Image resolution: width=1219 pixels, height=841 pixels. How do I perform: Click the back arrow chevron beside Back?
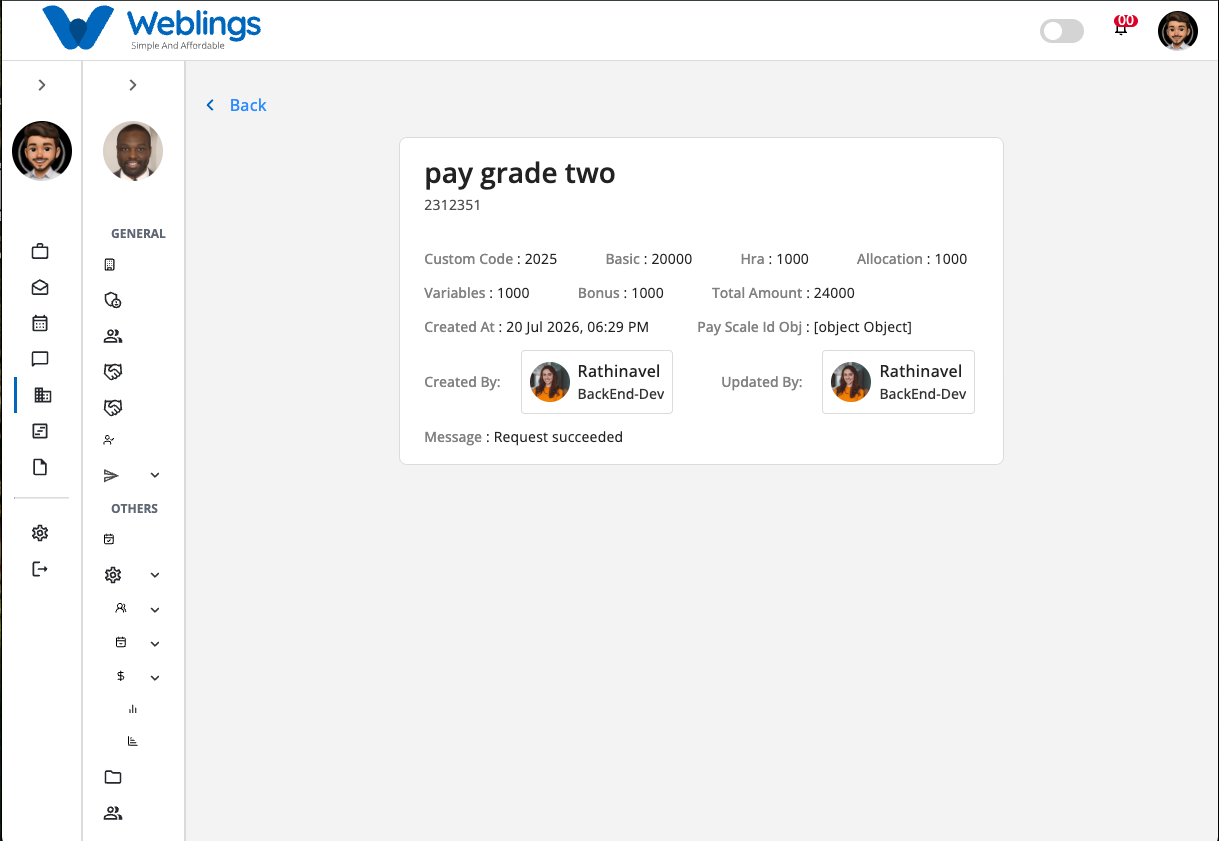tap(210, 105)
